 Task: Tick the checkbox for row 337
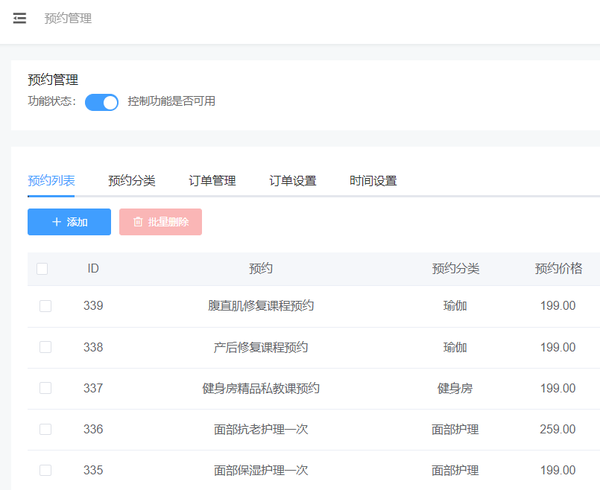(46, 388)
